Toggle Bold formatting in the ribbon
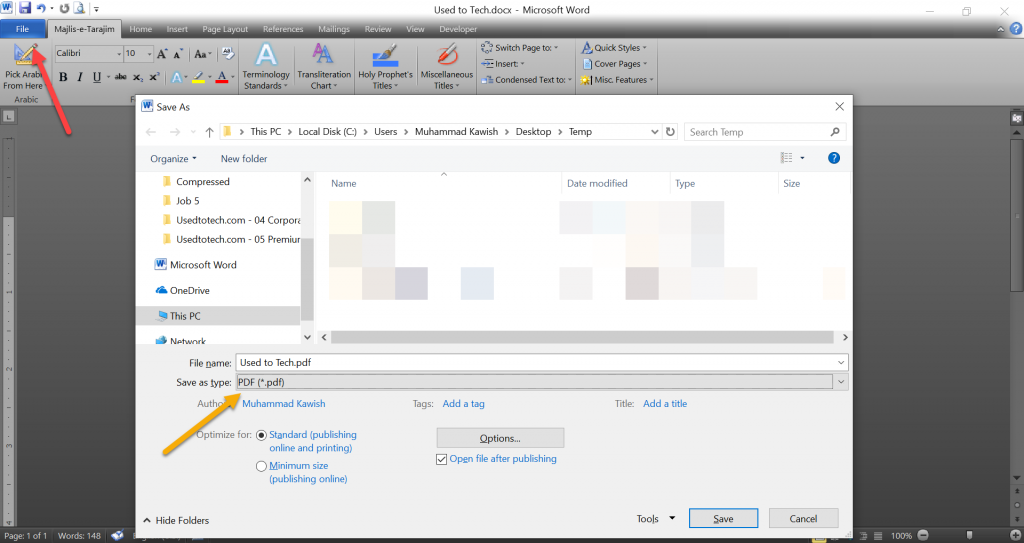 pos(63,77)
